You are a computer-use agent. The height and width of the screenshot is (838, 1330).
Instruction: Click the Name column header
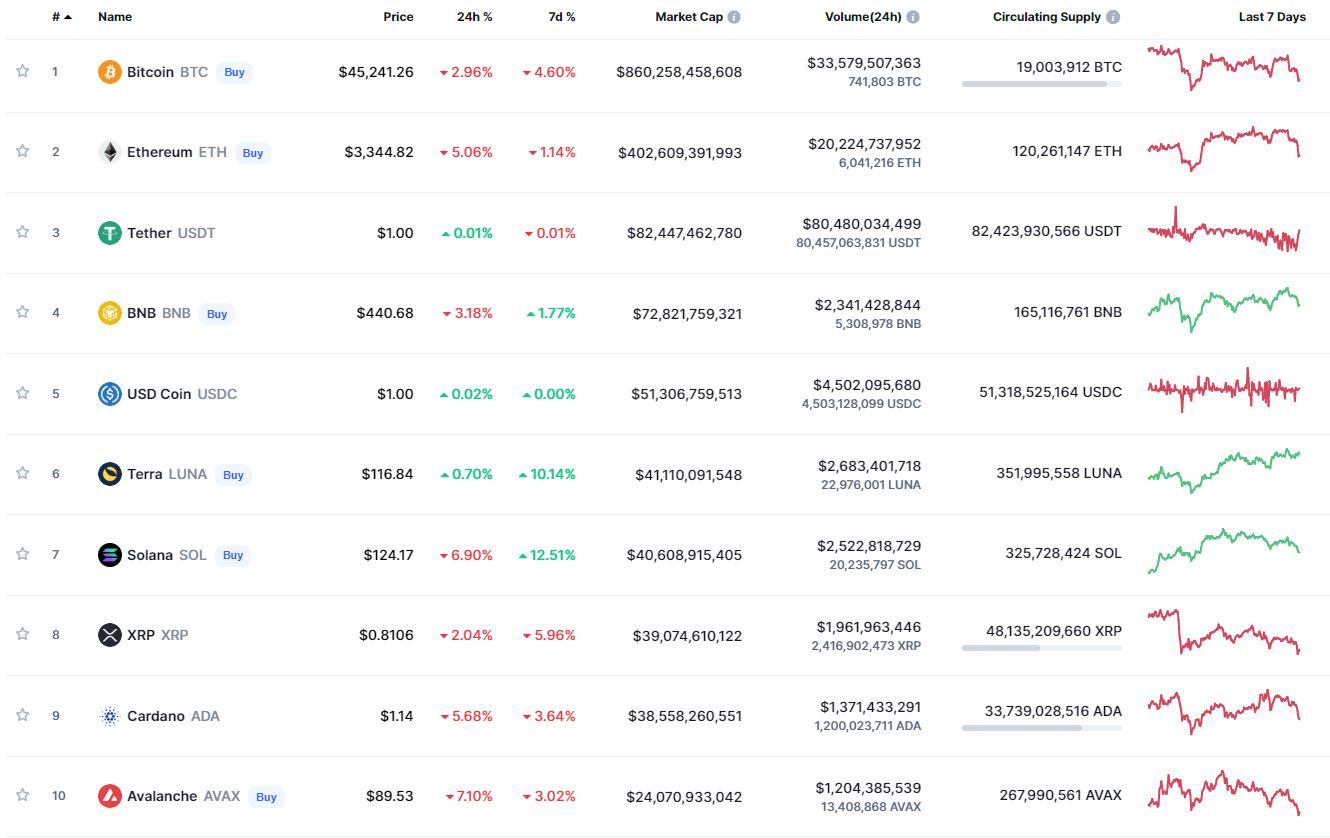115,17
